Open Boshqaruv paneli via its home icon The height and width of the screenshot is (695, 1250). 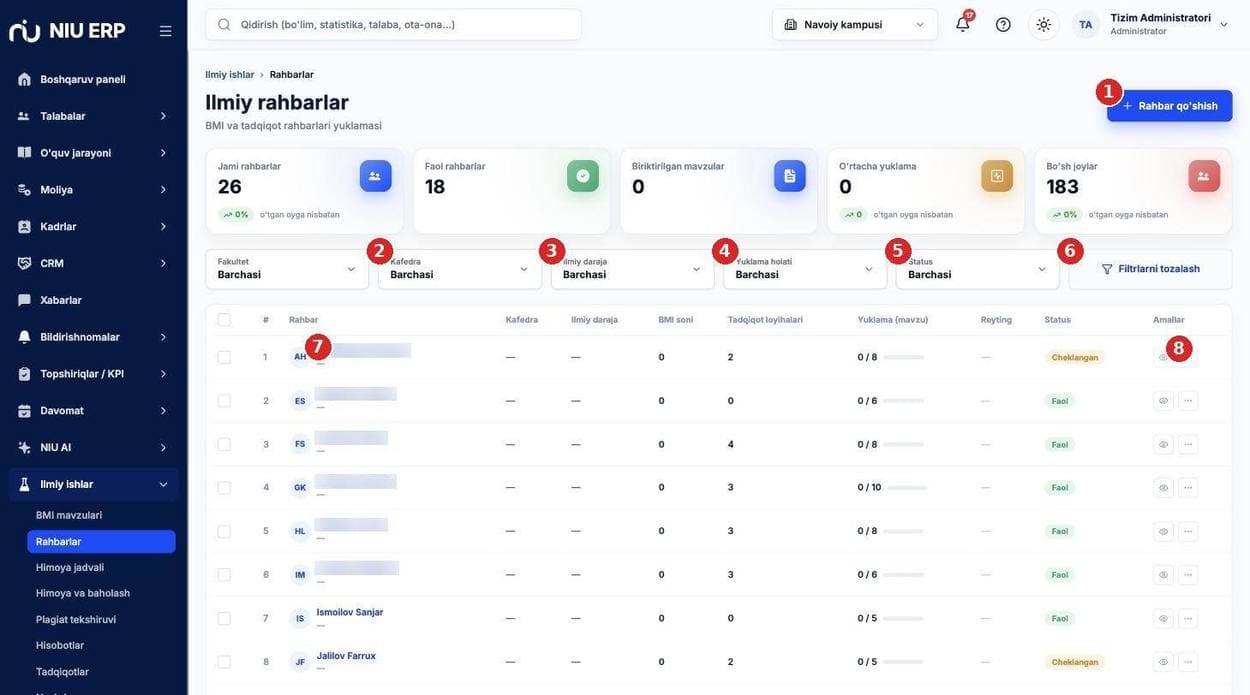coord(24,79)
